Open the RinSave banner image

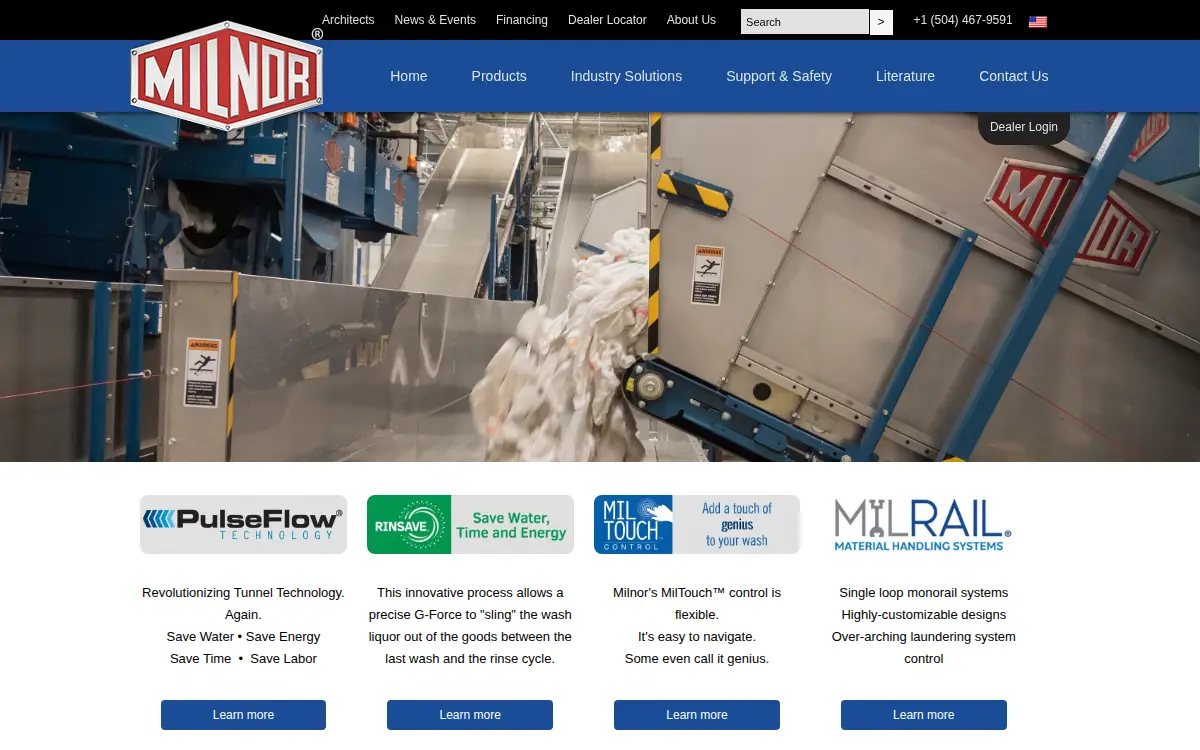470,524
